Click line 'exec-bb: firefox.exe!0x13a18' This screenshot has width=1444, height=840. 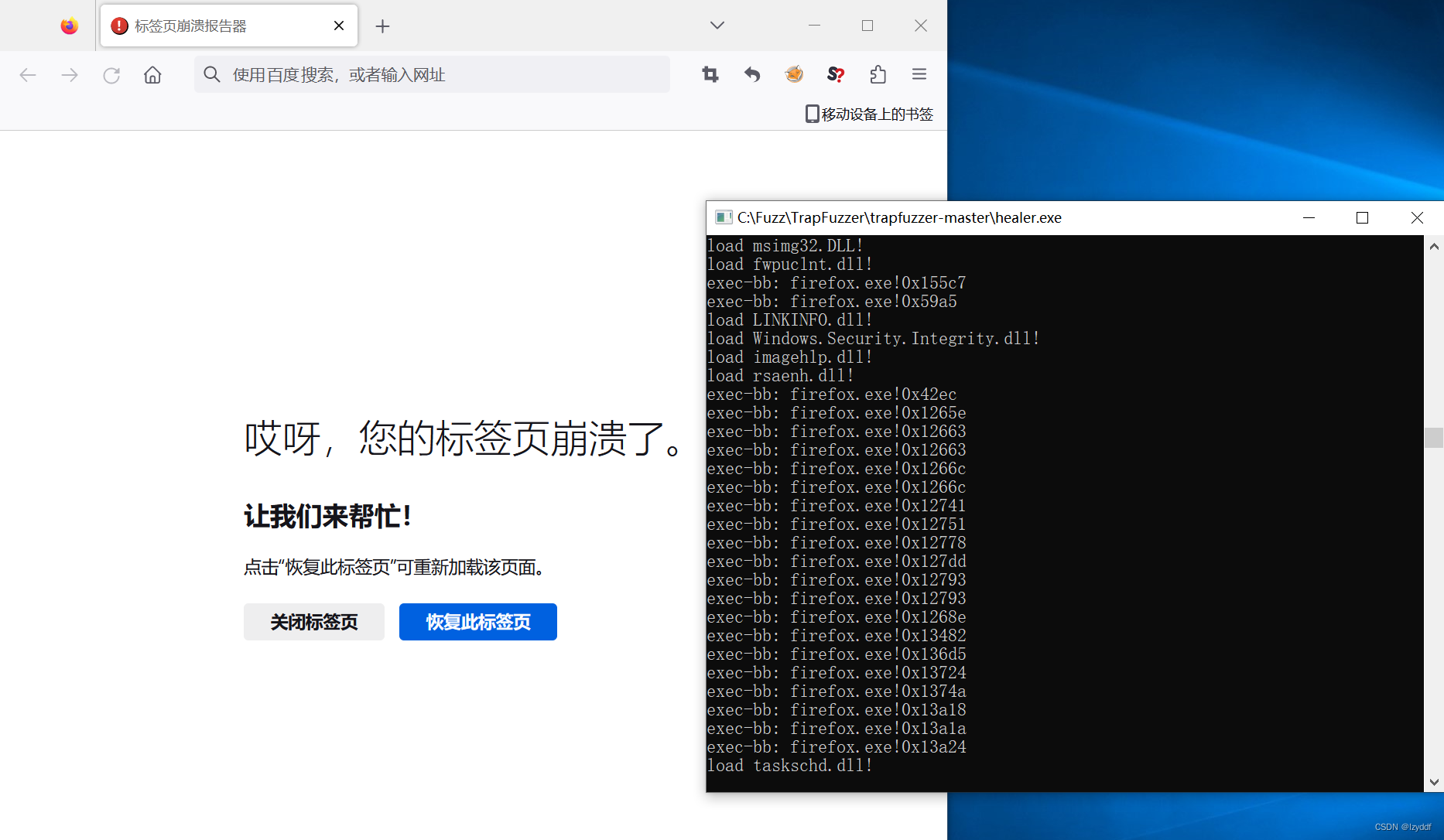point(837,710)
